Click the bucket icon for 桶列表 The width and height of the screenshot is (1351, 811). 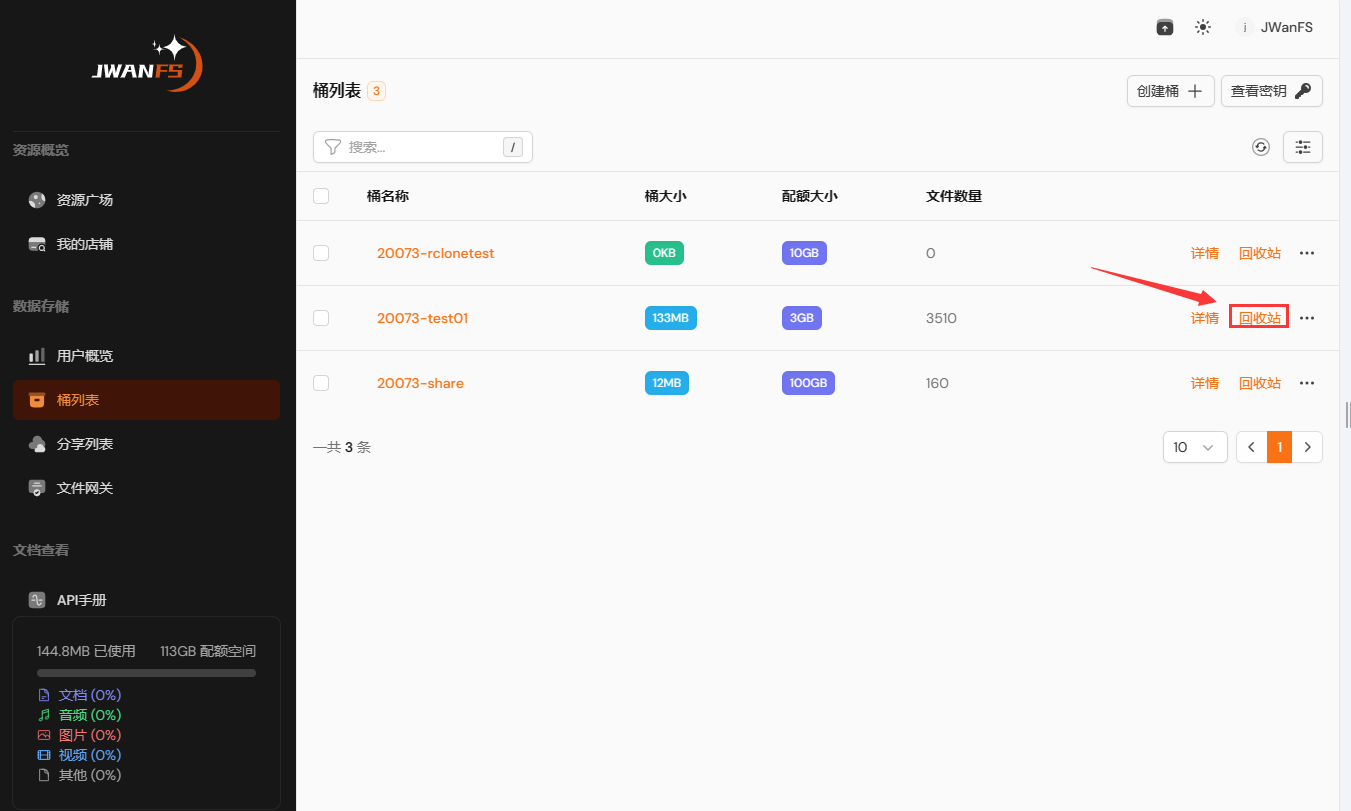coord(37,400)
